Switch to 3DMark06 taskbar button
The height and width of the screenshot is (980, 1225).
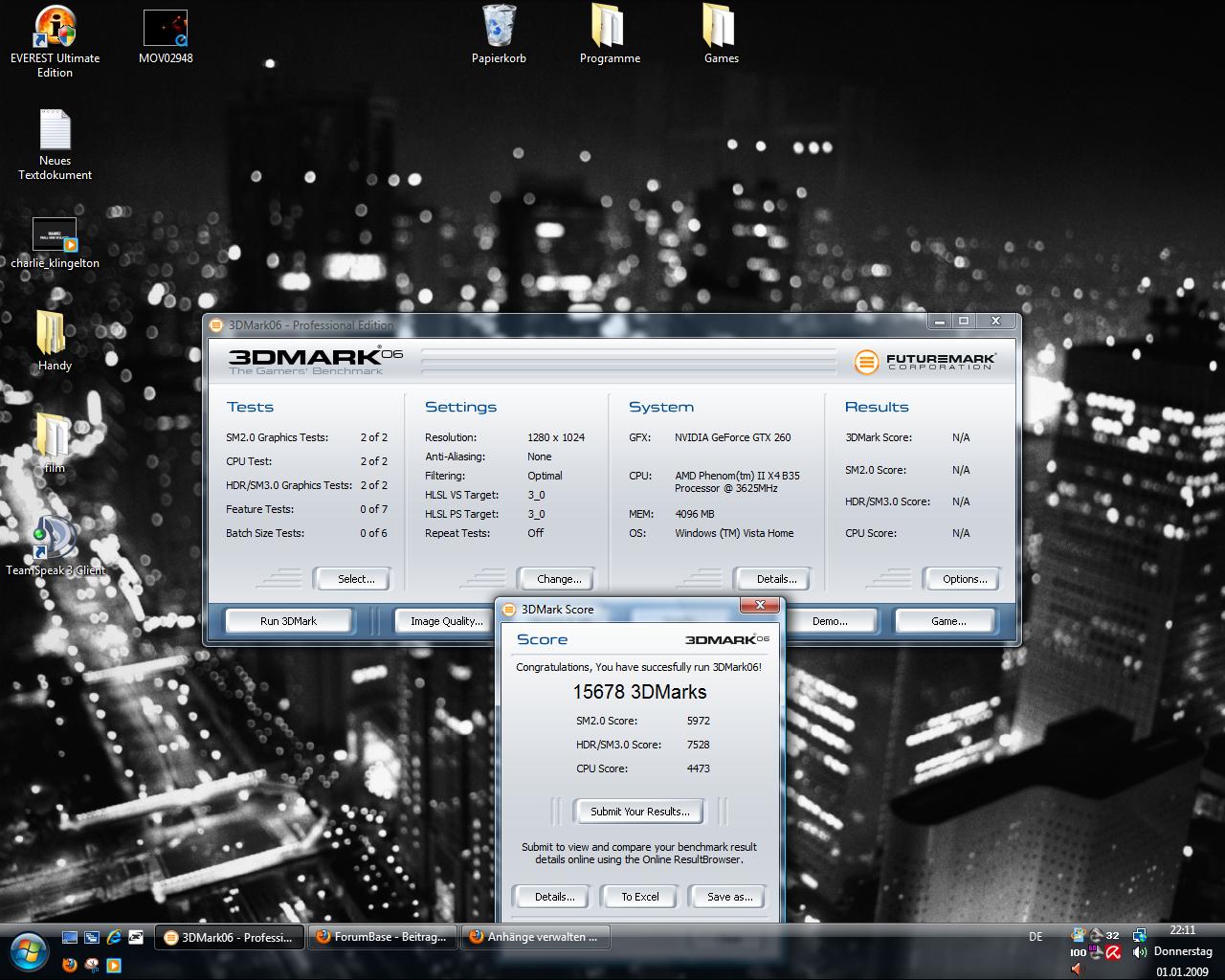pyautogui.click(x=229, y=937)
